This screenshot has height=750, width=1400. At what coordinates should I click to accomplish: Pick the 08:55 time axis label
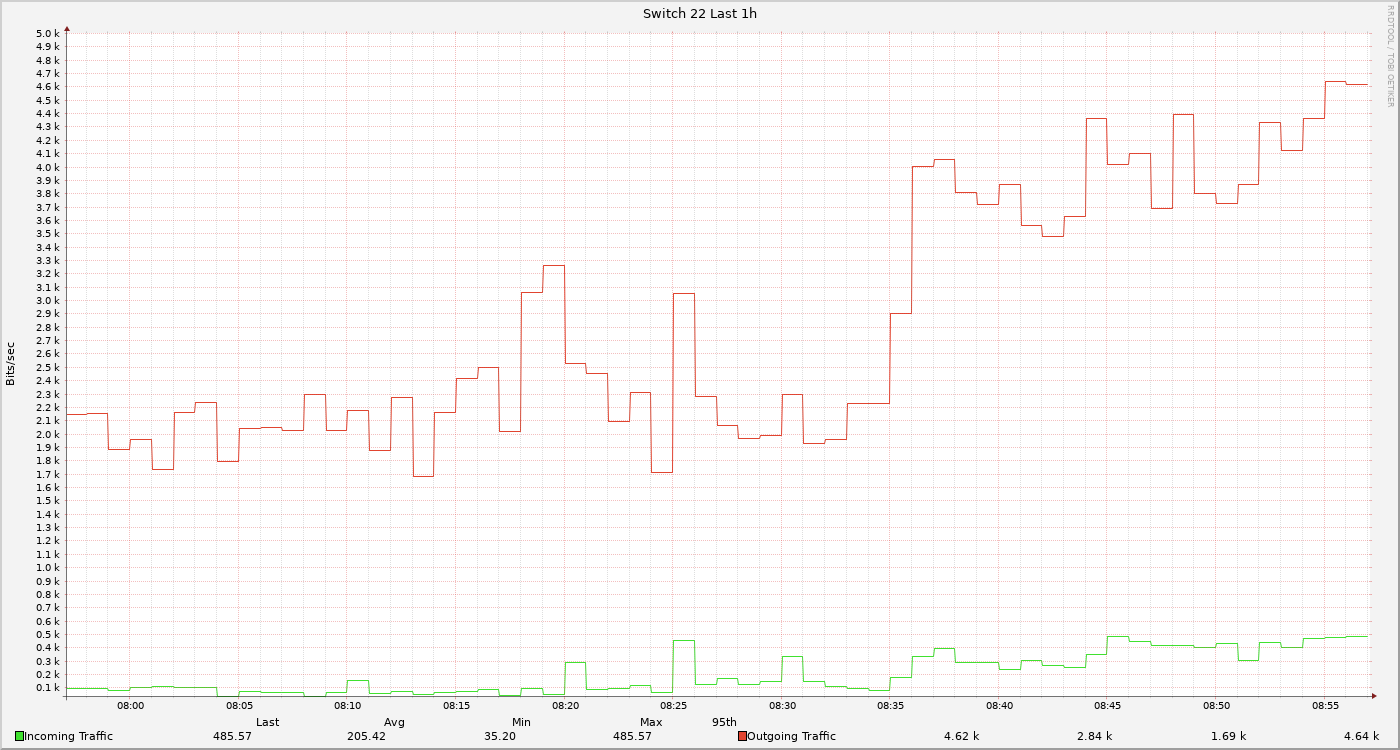(1324, 706)
